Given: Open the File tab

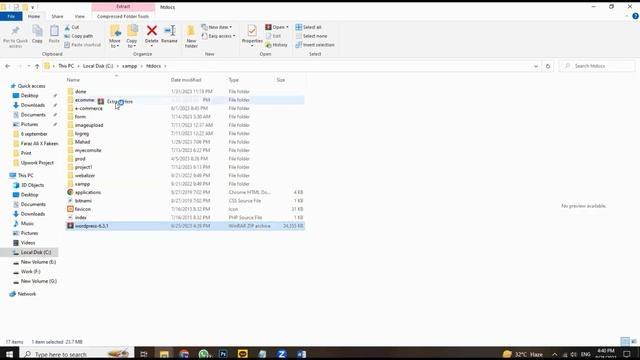Looking at the screenshot, I should pos(11,16).
